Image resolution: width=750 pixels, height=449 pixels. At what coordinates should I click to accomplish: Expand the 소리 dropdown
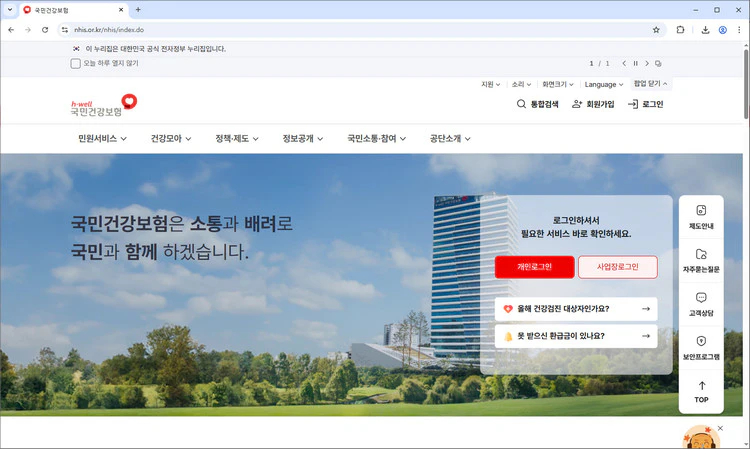click(519, 84)
